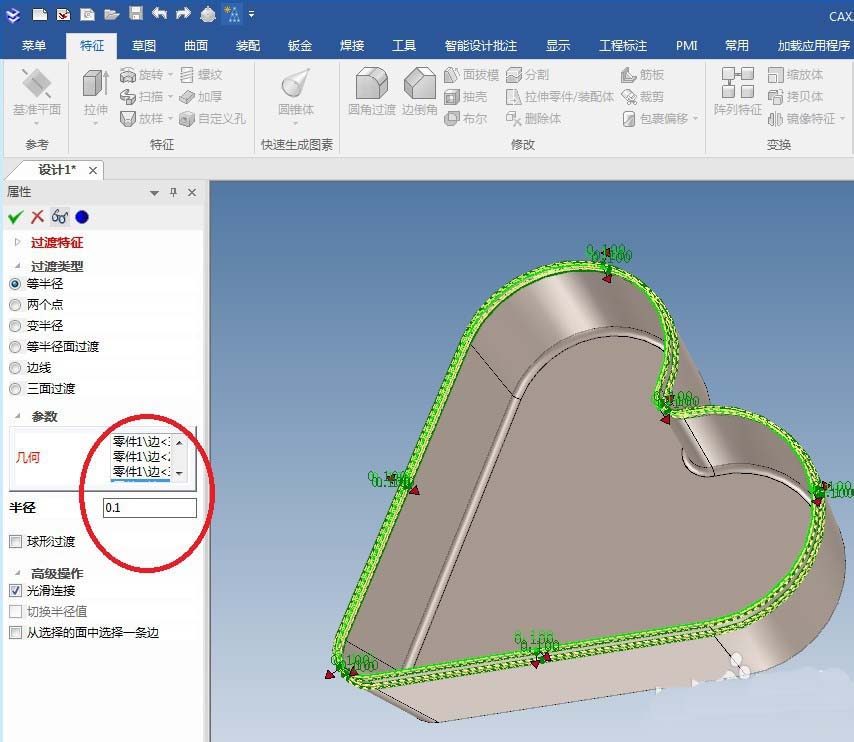
Task: Collapse the 高级操作 section
Action: [17, 573]
